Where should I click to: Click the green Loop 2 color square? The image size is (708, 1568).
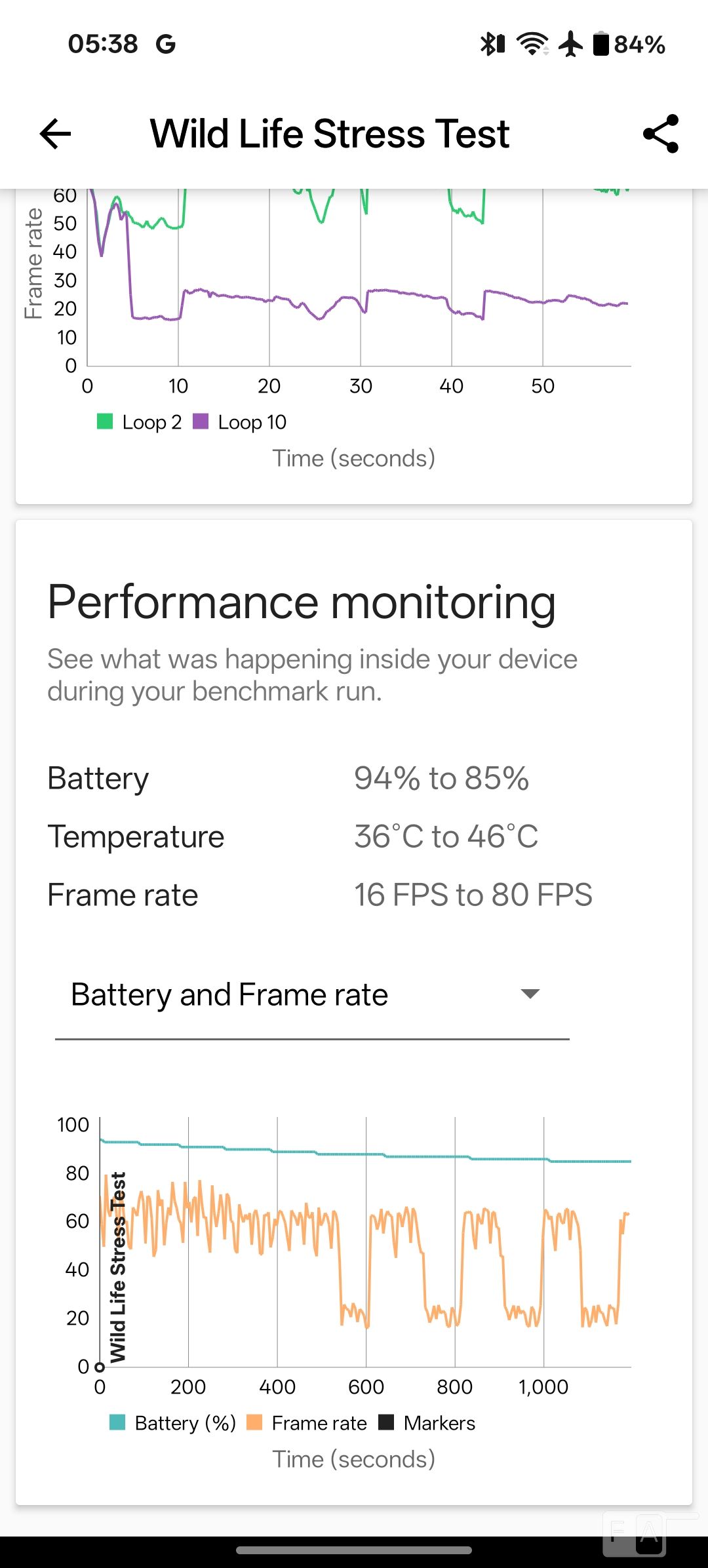[105, 421]
